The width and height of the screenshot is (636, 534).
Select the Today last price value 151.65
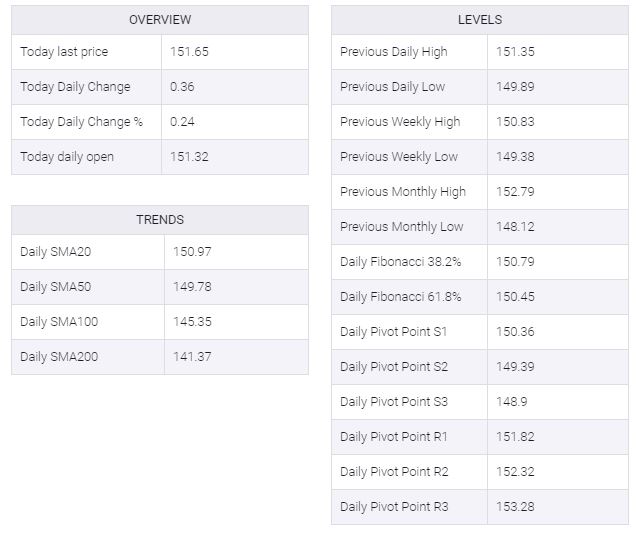click(189, 51)
